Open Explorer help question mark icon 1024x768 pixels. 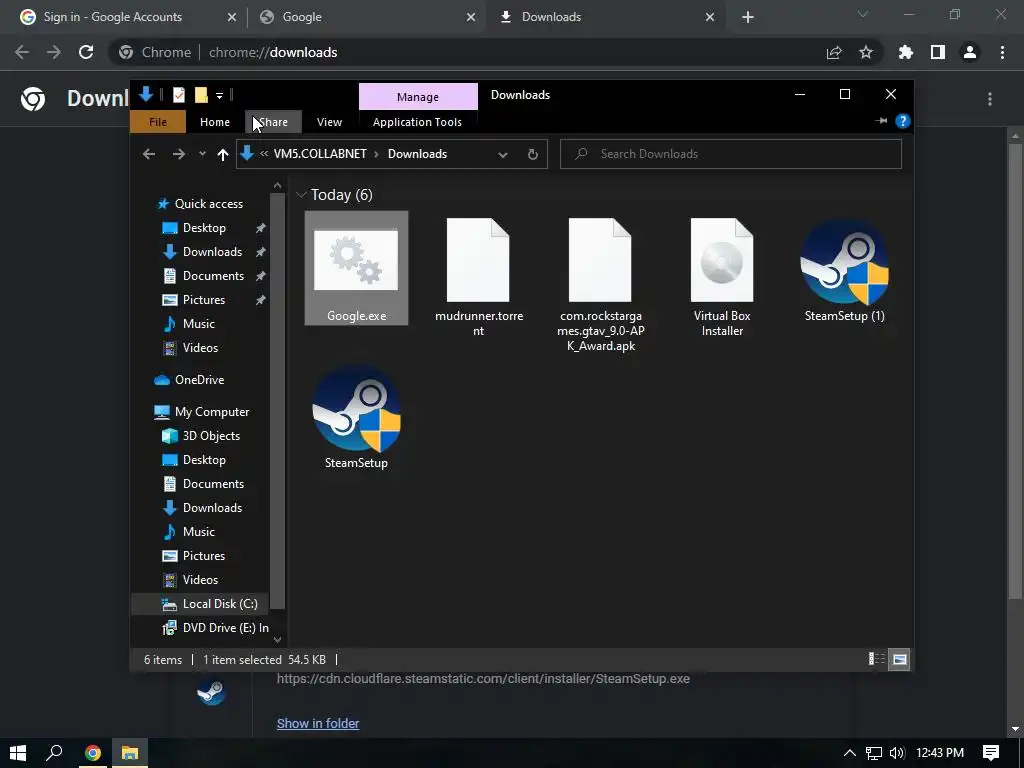[x=903, y=121]
